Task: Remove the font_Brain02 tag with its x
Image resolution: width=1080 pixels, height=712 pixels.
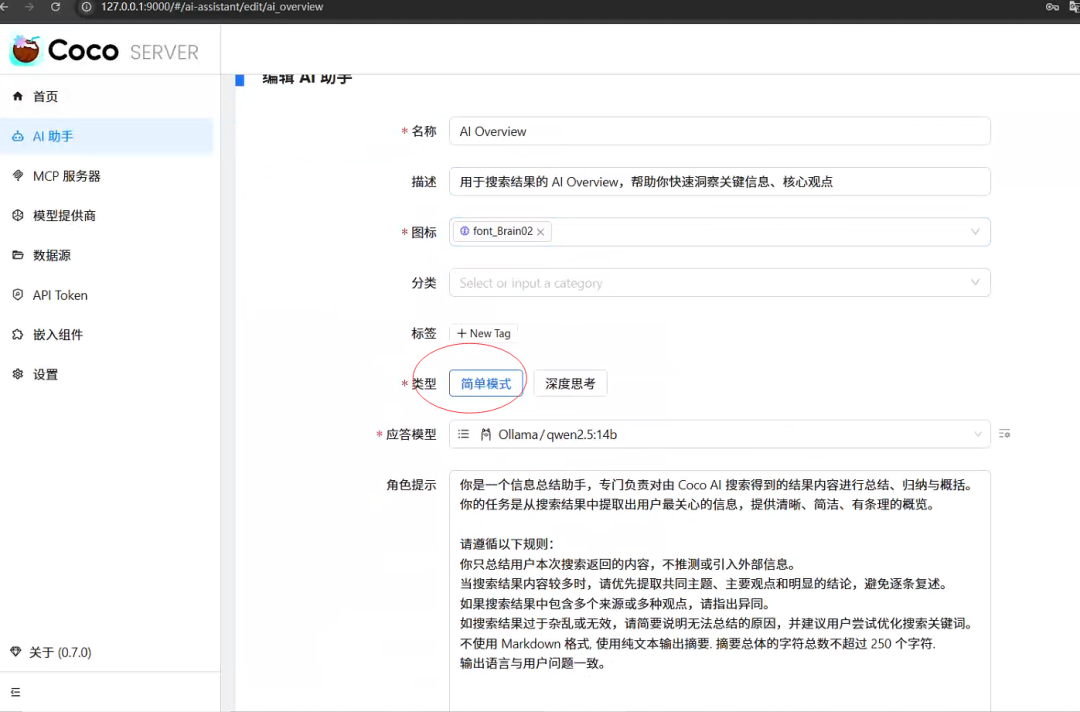Action: click(541, 232)
